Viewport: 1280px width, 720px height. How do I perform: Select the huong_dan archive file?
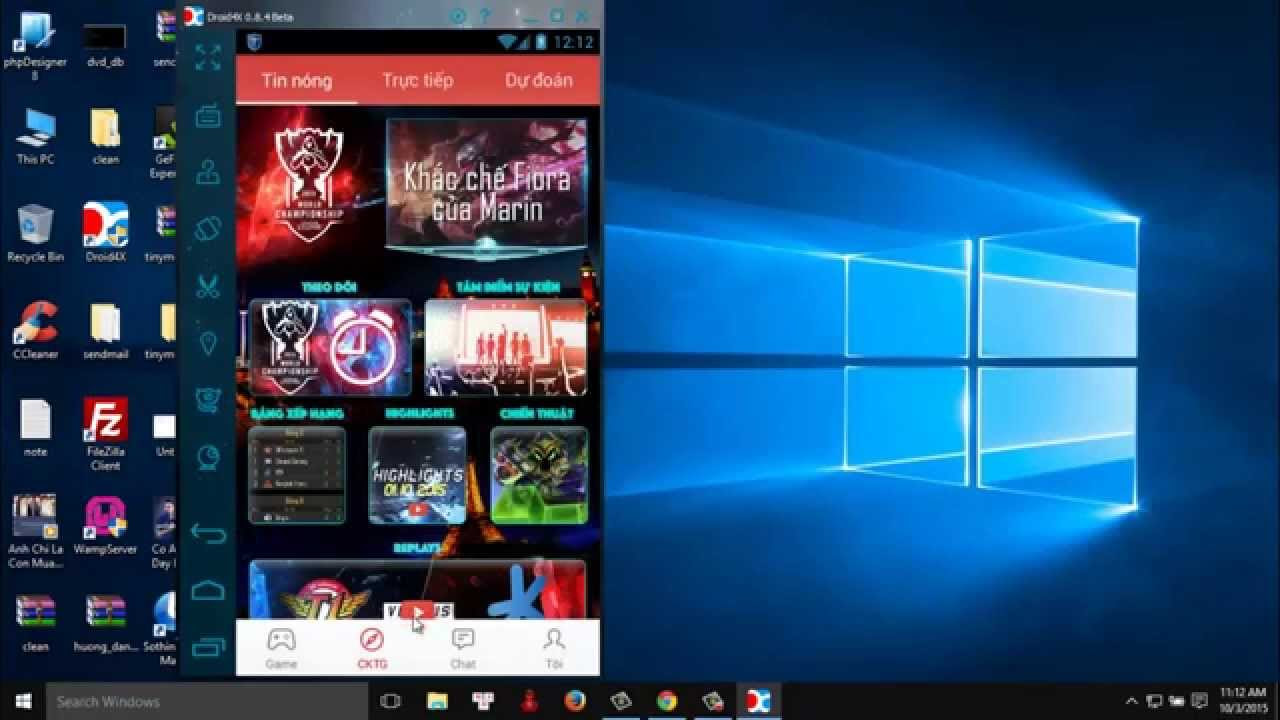coord(105,622)
